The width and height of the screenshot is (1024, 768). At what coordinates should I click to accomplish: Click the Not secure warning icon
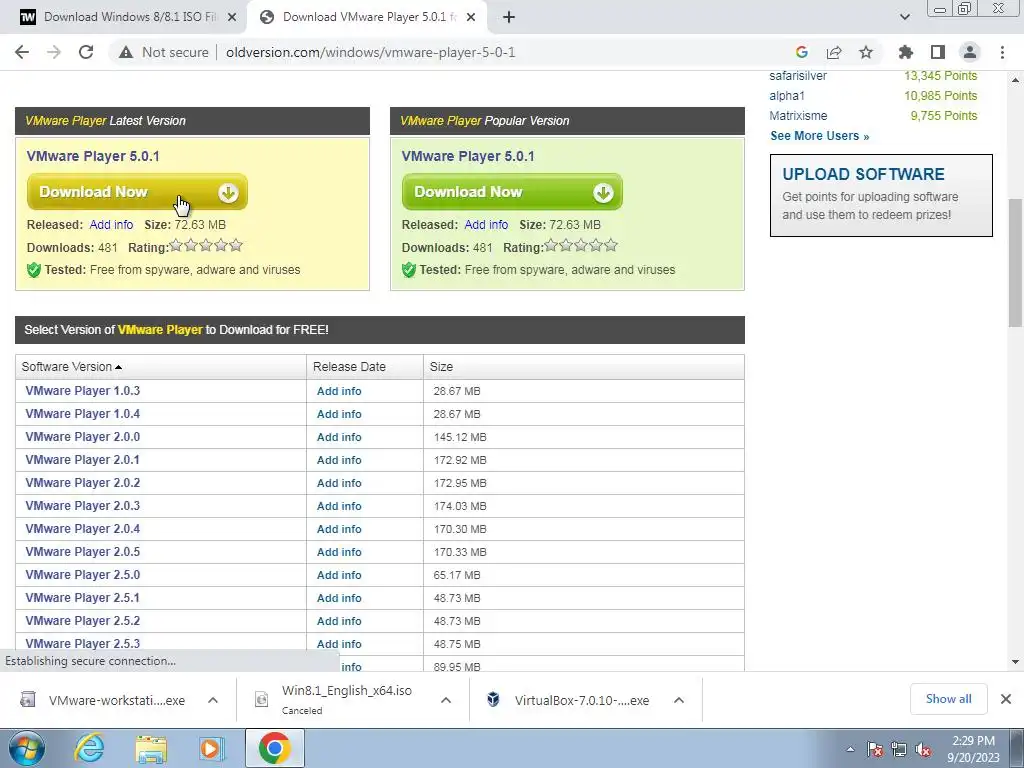[x=125, y=52]
